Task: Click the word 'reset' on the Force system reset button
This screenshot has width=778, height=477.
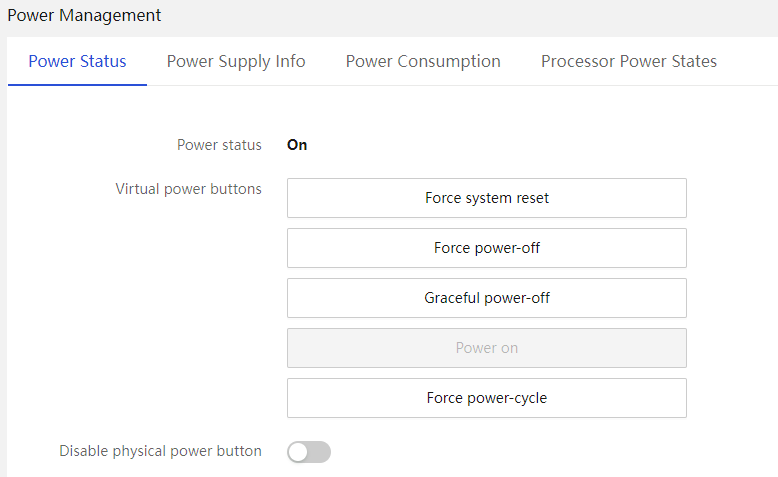Action: (x=532, y=198)
